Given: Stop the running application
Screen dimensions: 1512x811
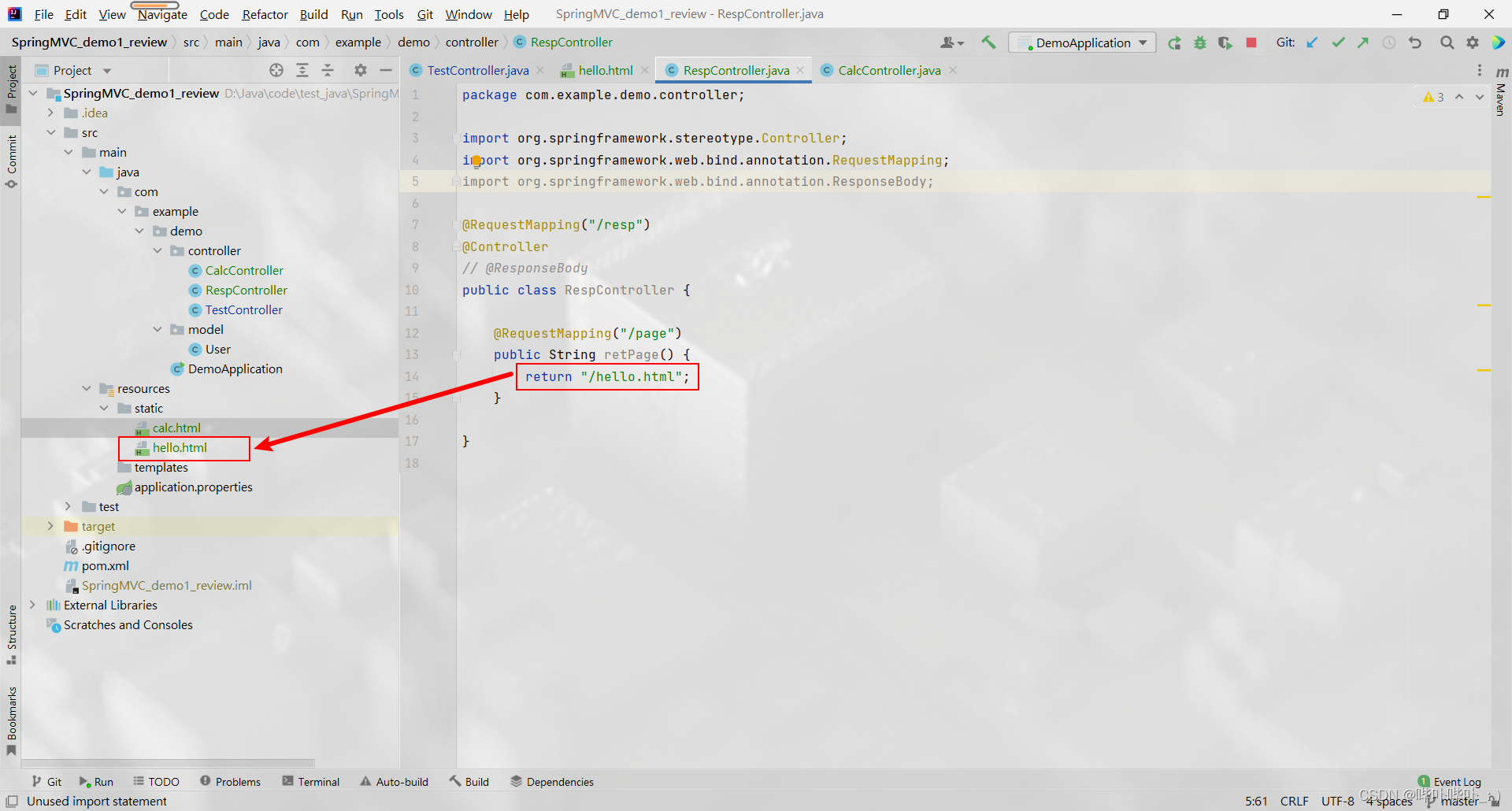Looking at the screenshot, I should click(1251, 43).
